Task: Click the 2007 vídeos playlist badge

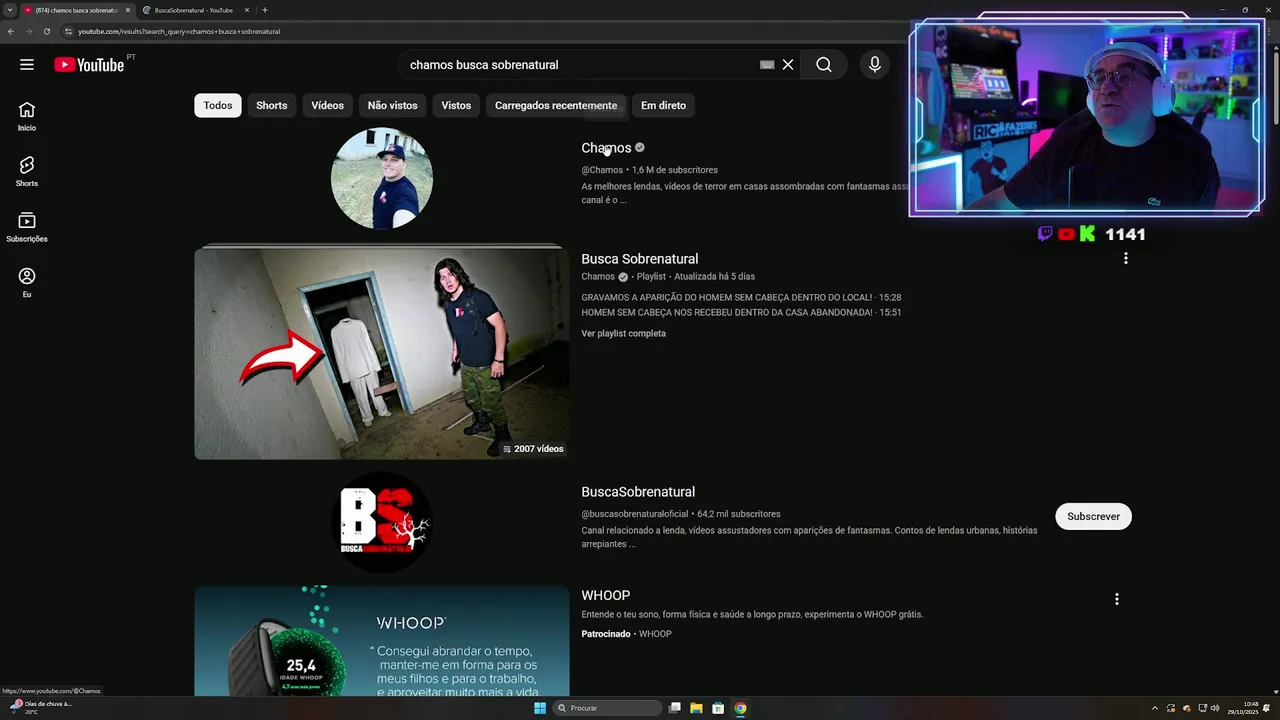Action: 533,449
